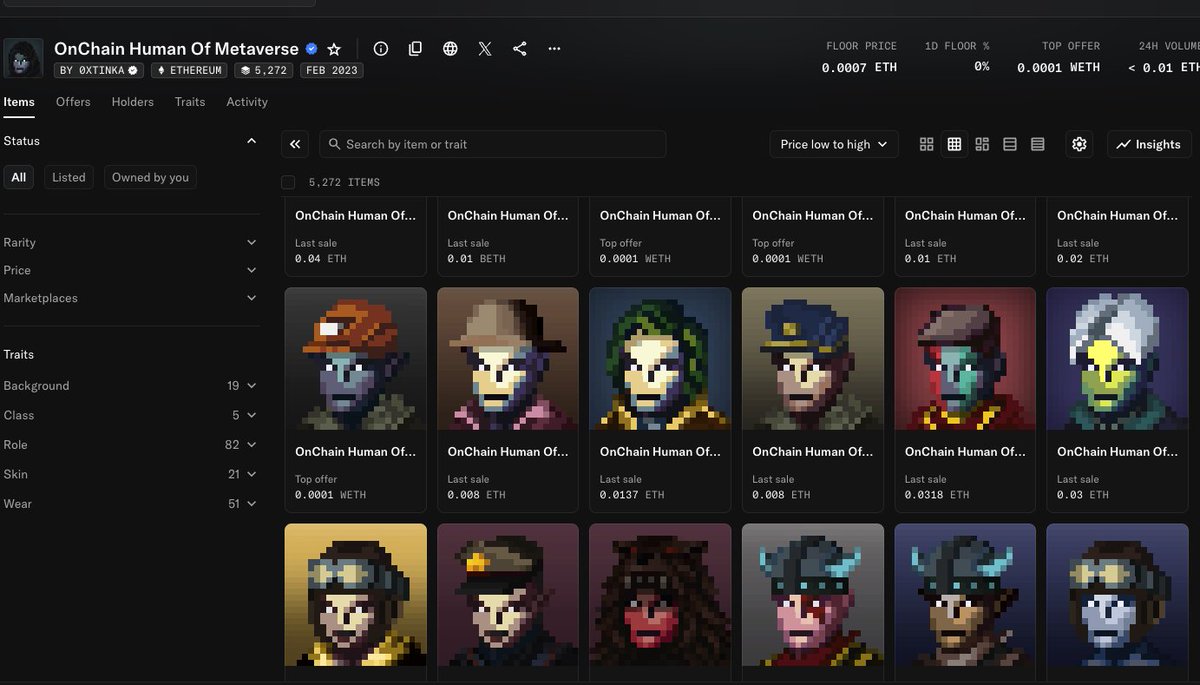Expand the Marketplaces filter
The height and width of the screenshot is (685, 1200).
point(130,298)
